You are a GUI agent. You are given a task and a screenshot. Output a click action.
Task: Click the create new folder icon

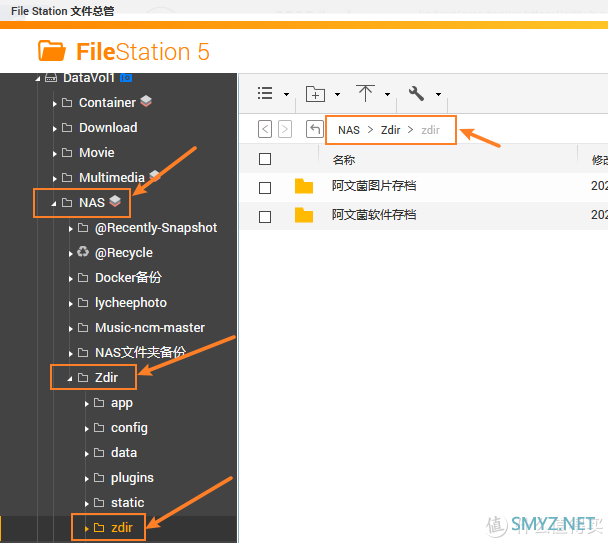pyautogui.click(x=315, y=94)
